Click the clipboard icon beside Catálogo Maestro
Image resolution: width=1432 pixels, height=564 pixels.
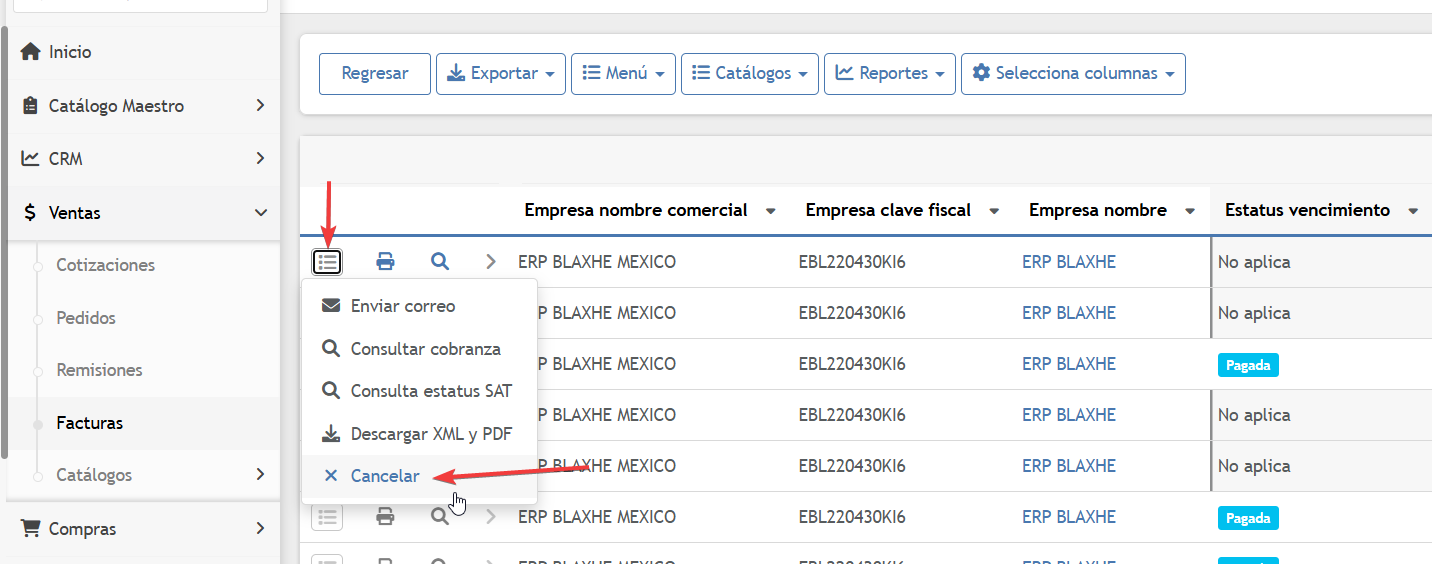click(30, 106)
